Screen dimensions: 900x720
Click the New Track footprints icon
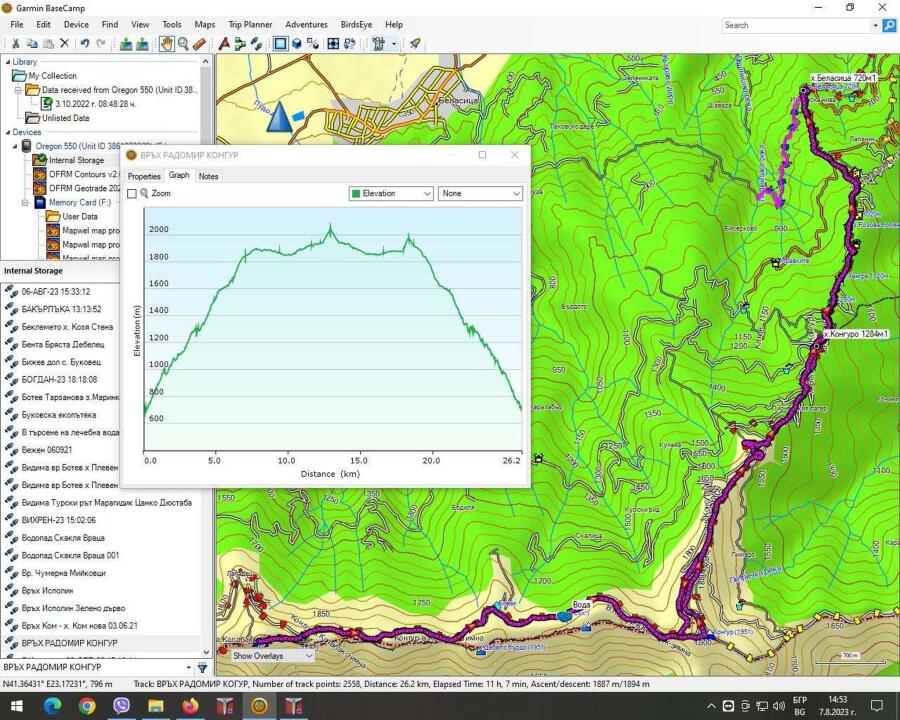click(x=257, y=44)
